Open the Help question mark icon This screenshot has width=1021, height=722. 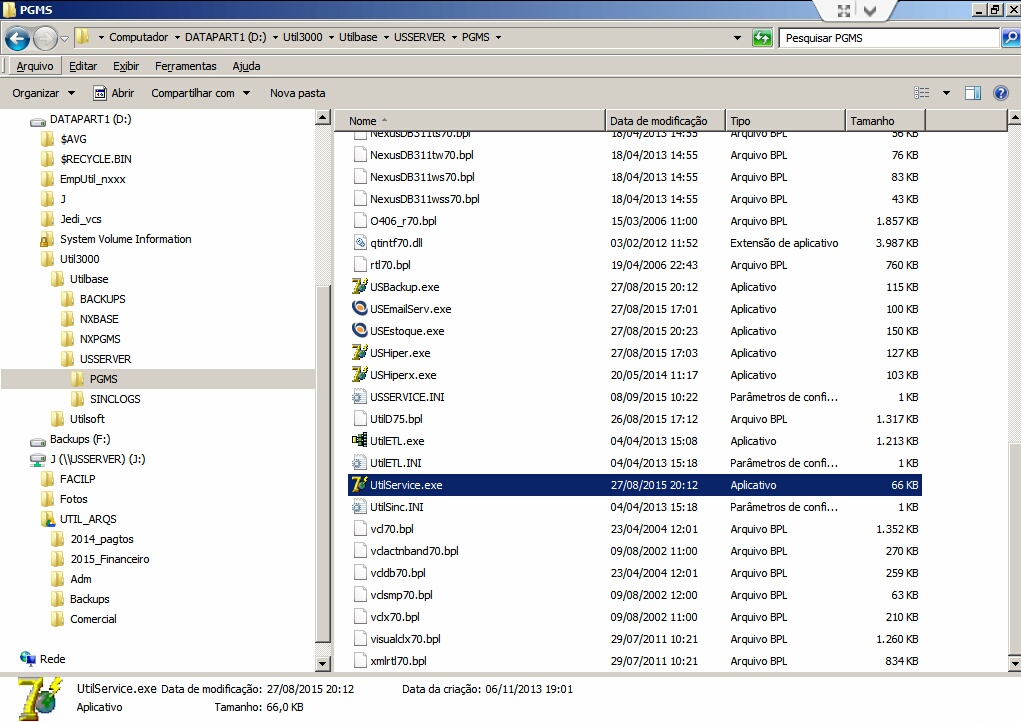coord(1001,93)
